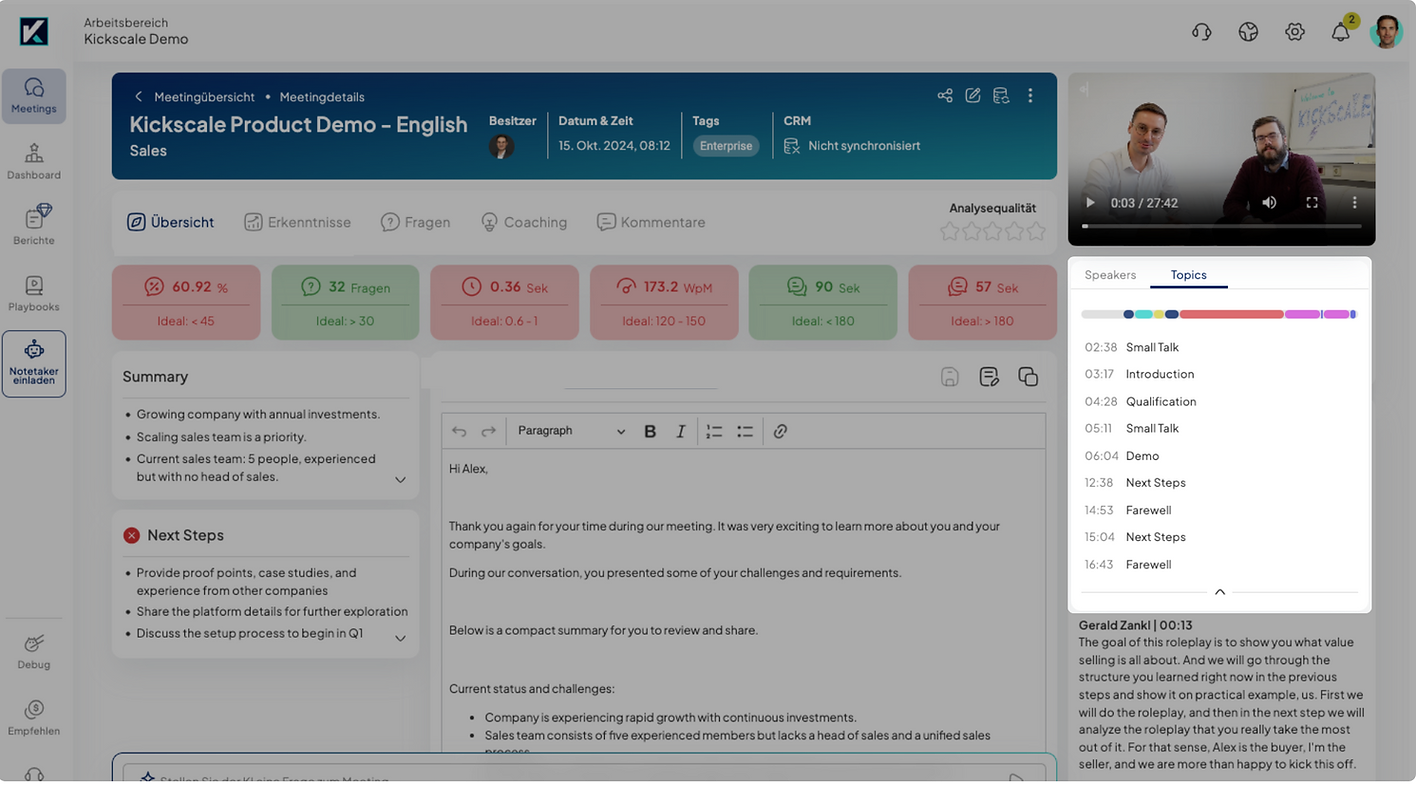Viewport: 1416px width, 796px height.
Task: Insert a bulleted list
Action: 745,431
